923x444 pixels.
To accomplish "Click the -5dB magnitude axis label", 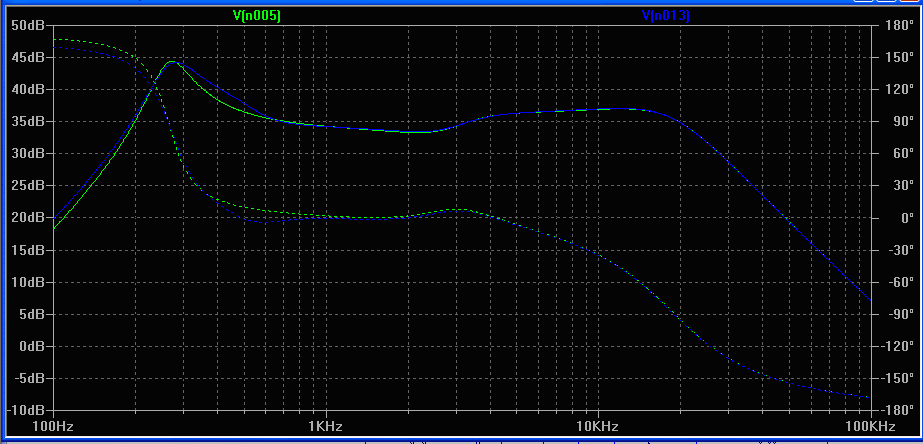I will 29,378.
